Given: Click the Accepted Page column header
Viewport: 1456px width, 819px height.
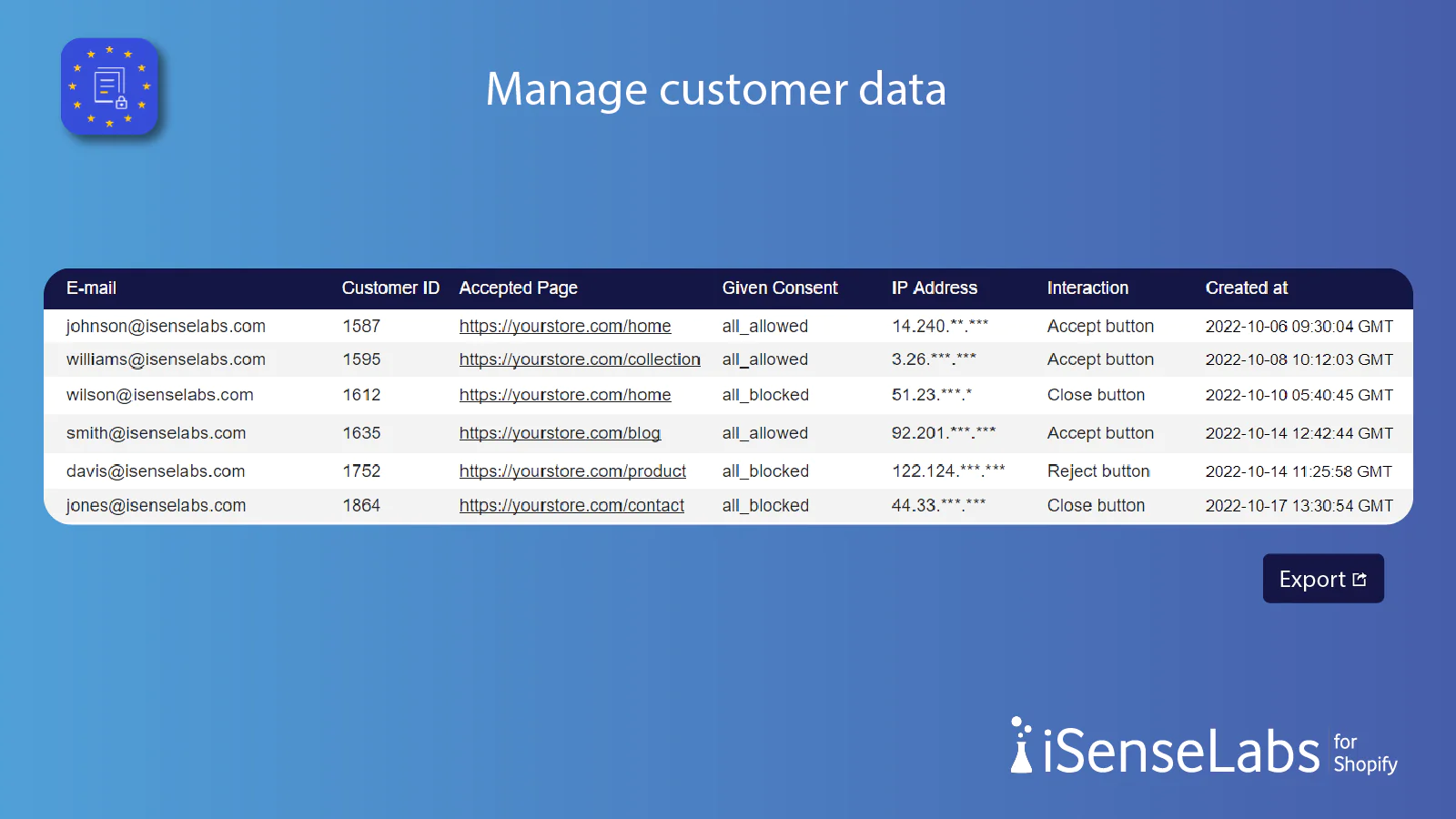Looking at the screenshot, I should pyautogui.click(x=518, y=288).
